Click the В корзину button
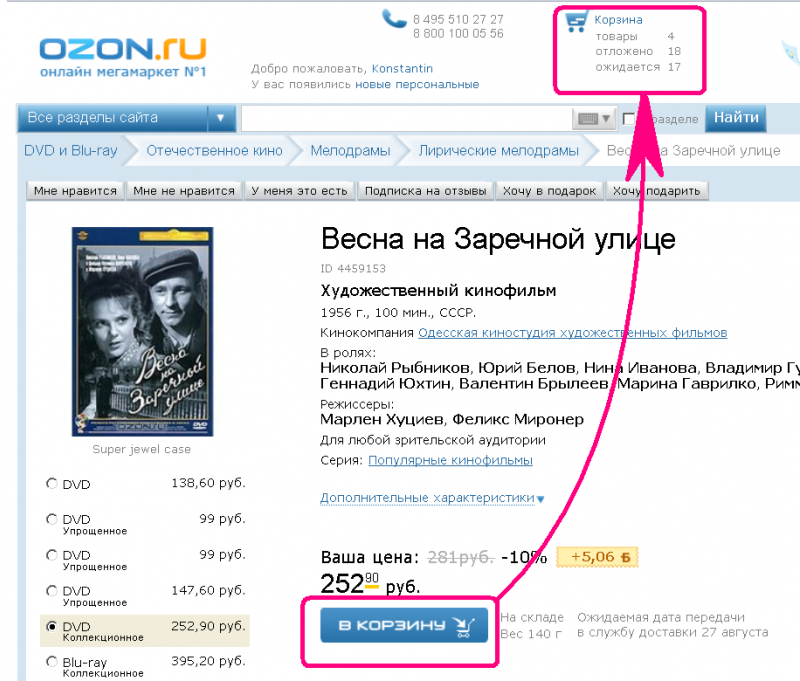This screenshot has height=681, width=800. [404, 625]
